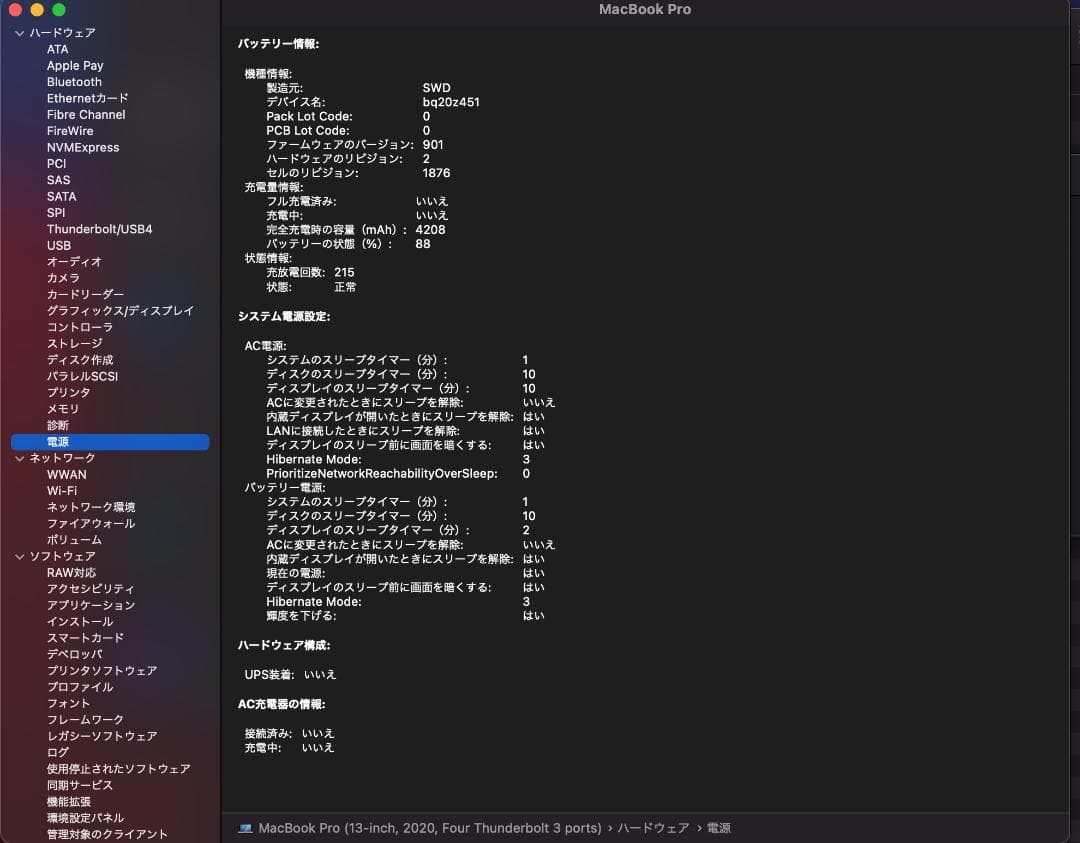This screenshot has height=843, width=1080.
Task: Select USB in the sidebar
Action: pyautogui.click(x=59, y=246)
